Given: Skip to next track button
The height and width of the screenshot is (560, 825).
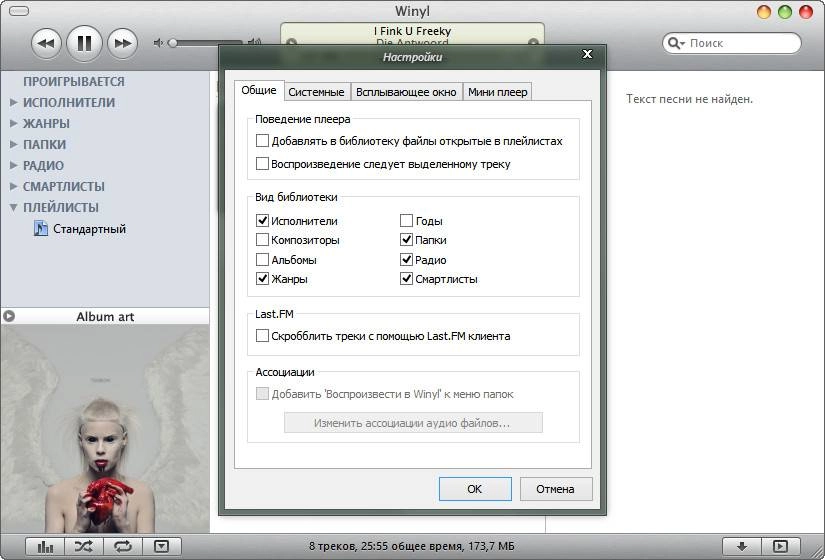Looking at the screenshot, I should (x=123, y=43).
